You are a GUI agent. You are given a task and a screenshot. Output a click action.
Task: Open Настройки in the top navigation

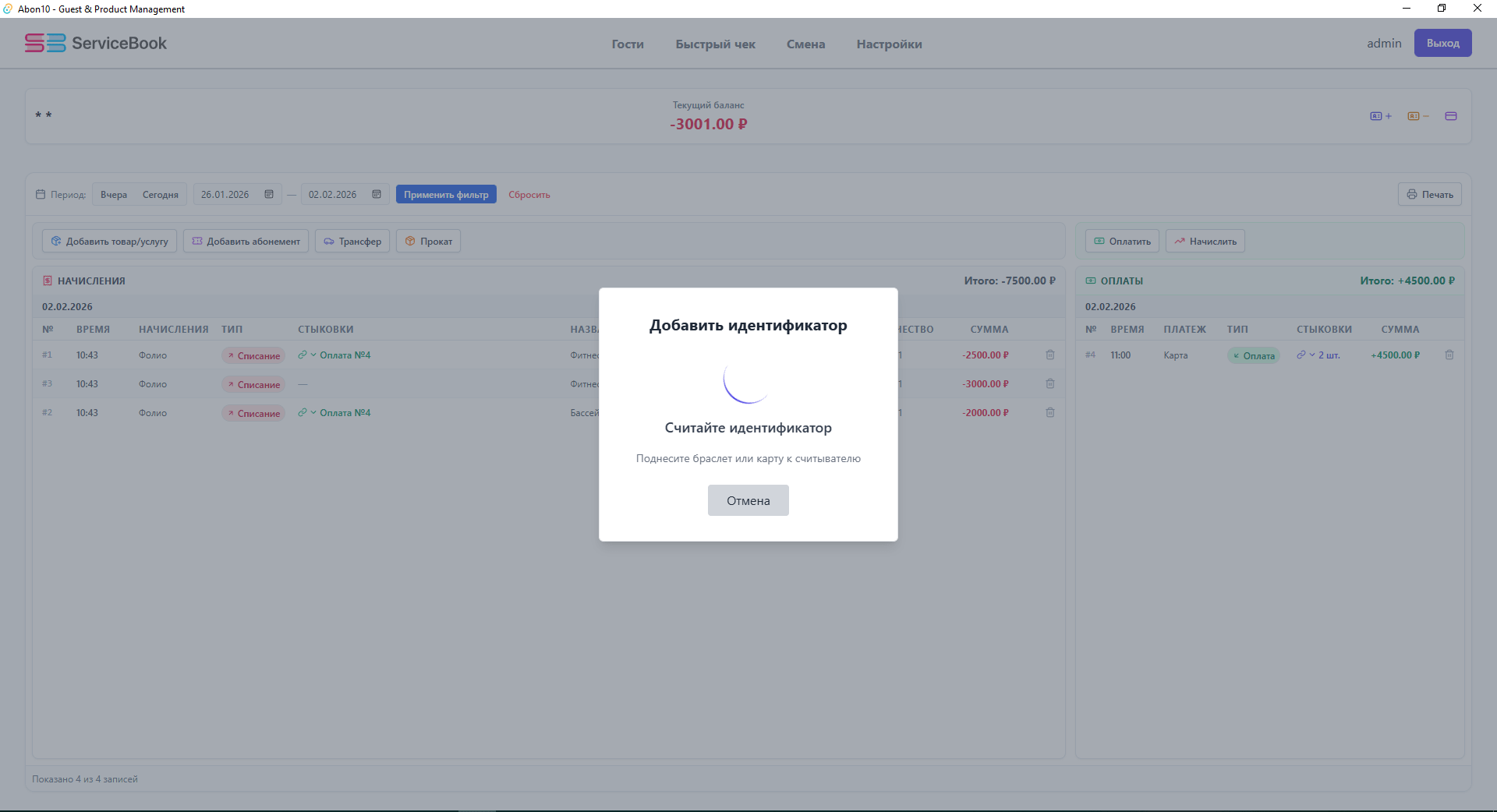(889, 44)
